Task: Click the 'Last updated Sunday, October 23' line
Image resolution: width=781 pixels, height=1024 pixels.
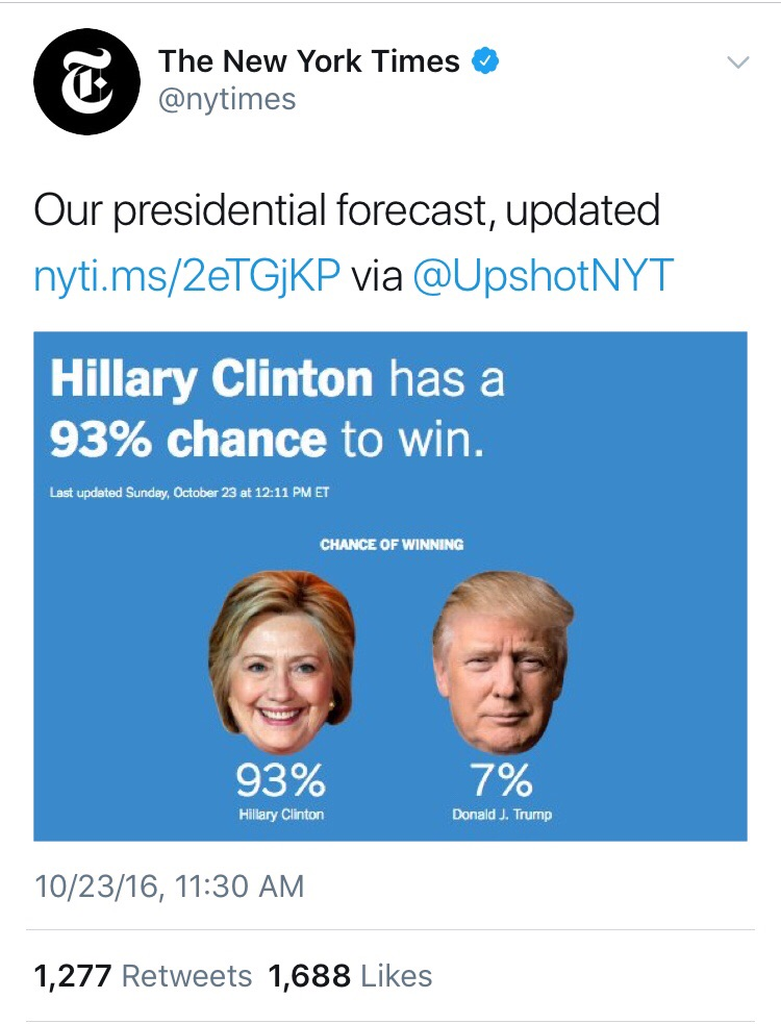Action: pyautogui.click(x=189, y=492)
